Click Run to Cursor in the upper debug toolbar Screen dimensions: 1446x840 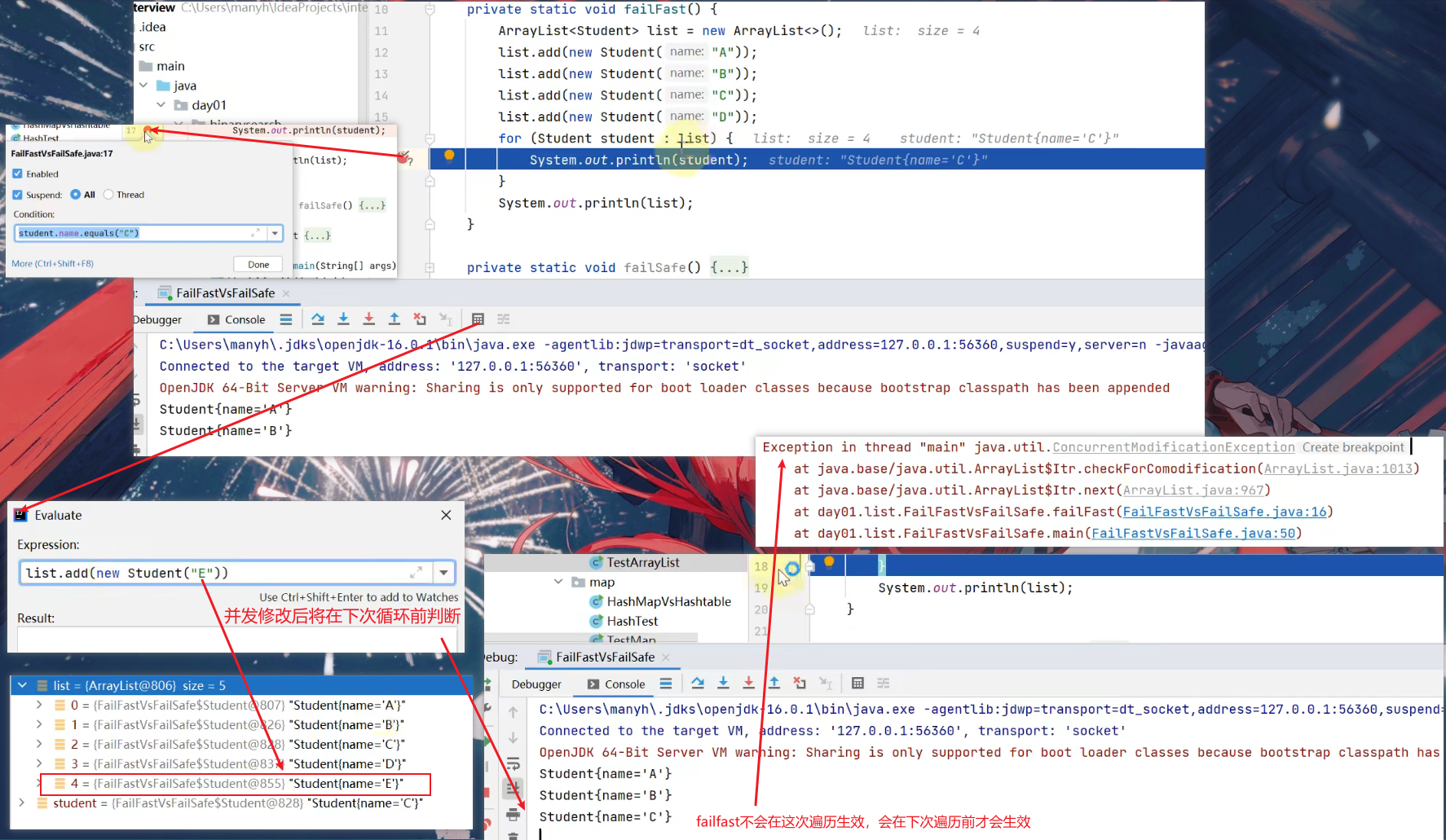click(x=446, y=319)
